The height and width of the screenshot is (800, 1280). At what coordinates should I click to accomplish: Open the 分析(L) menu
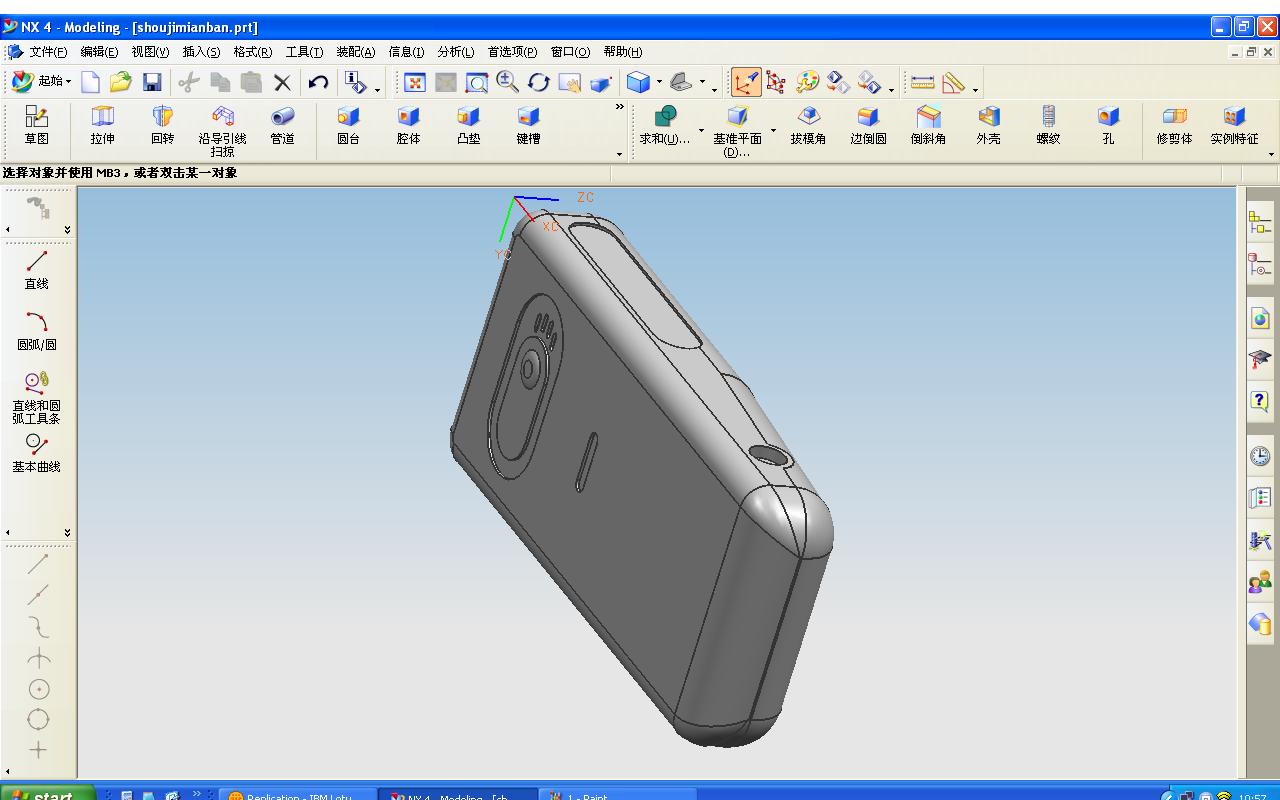tap(455, 52)
